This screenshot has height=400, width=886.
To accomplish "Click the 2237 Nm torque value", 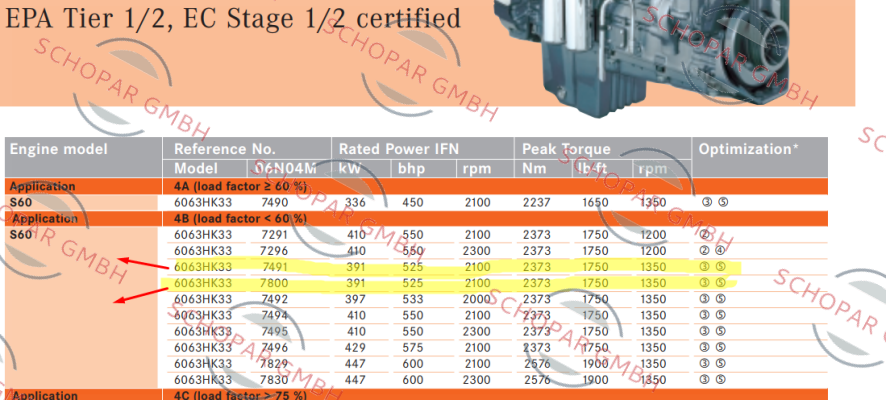I will click(x=537, y=202).
